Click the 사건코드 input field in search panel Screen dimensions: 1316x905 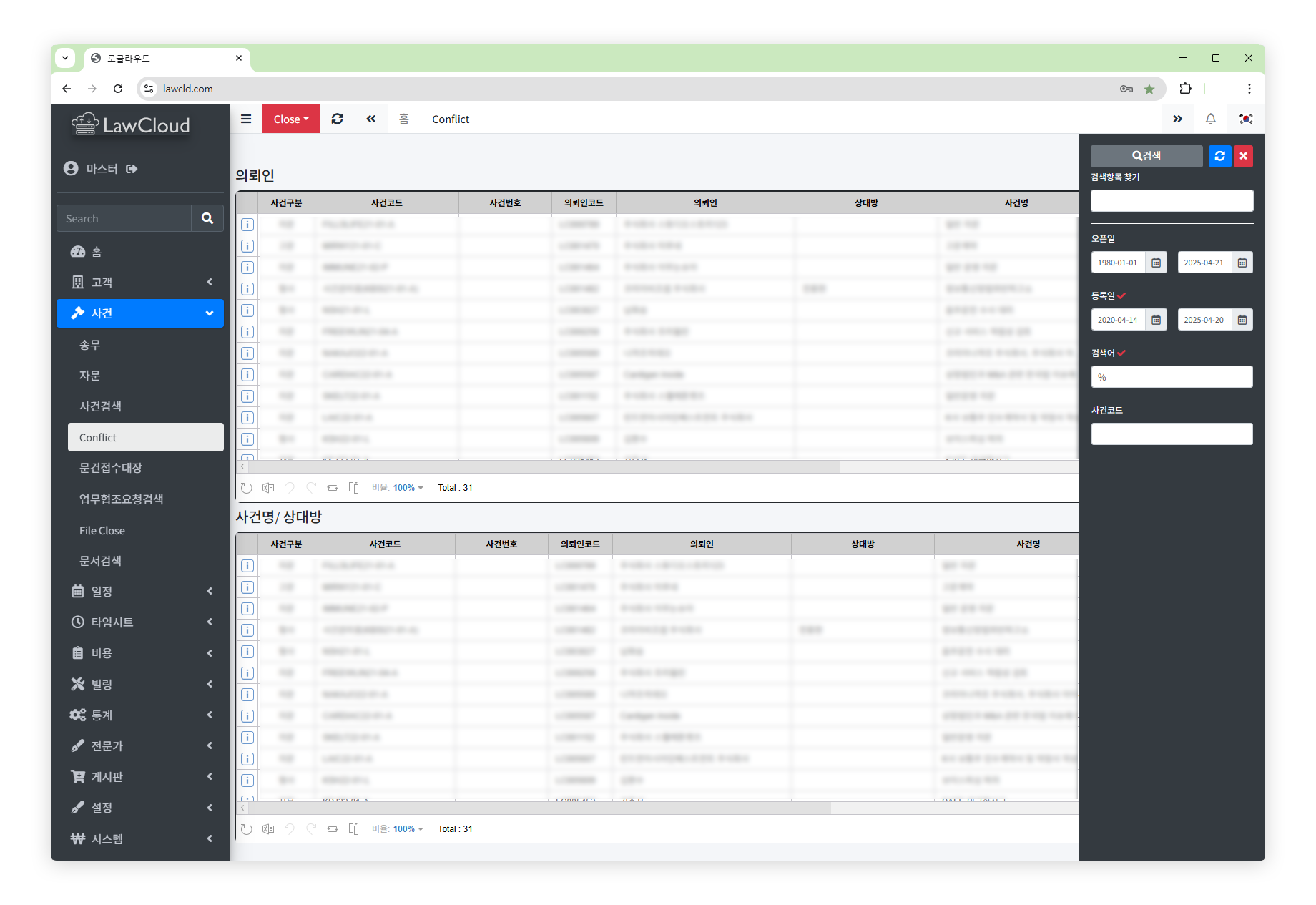coord(1172,434)
